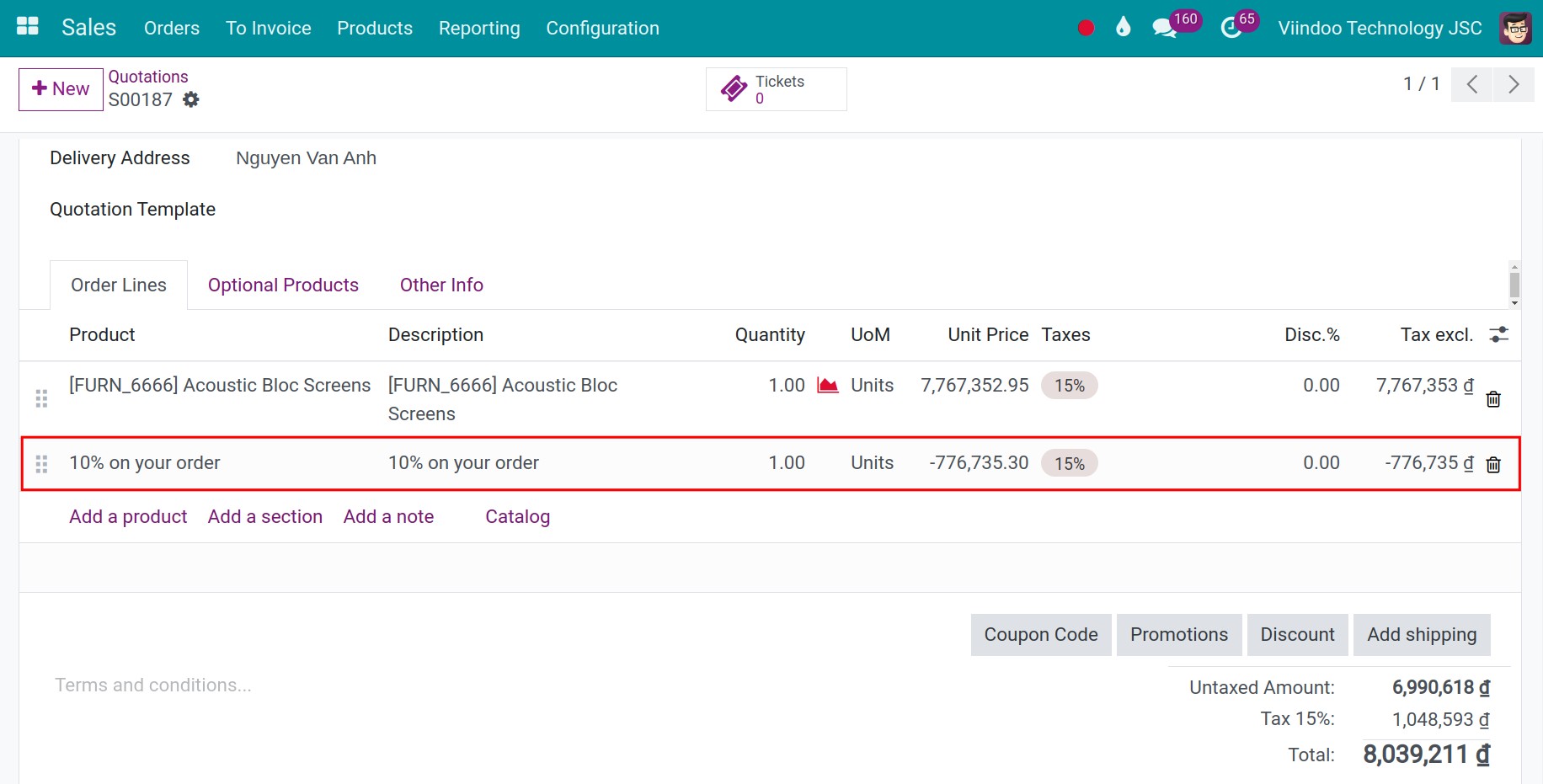Click the Disc.% column header
The width and height of the screenshot is (1543, 784).
point(1311,334)
